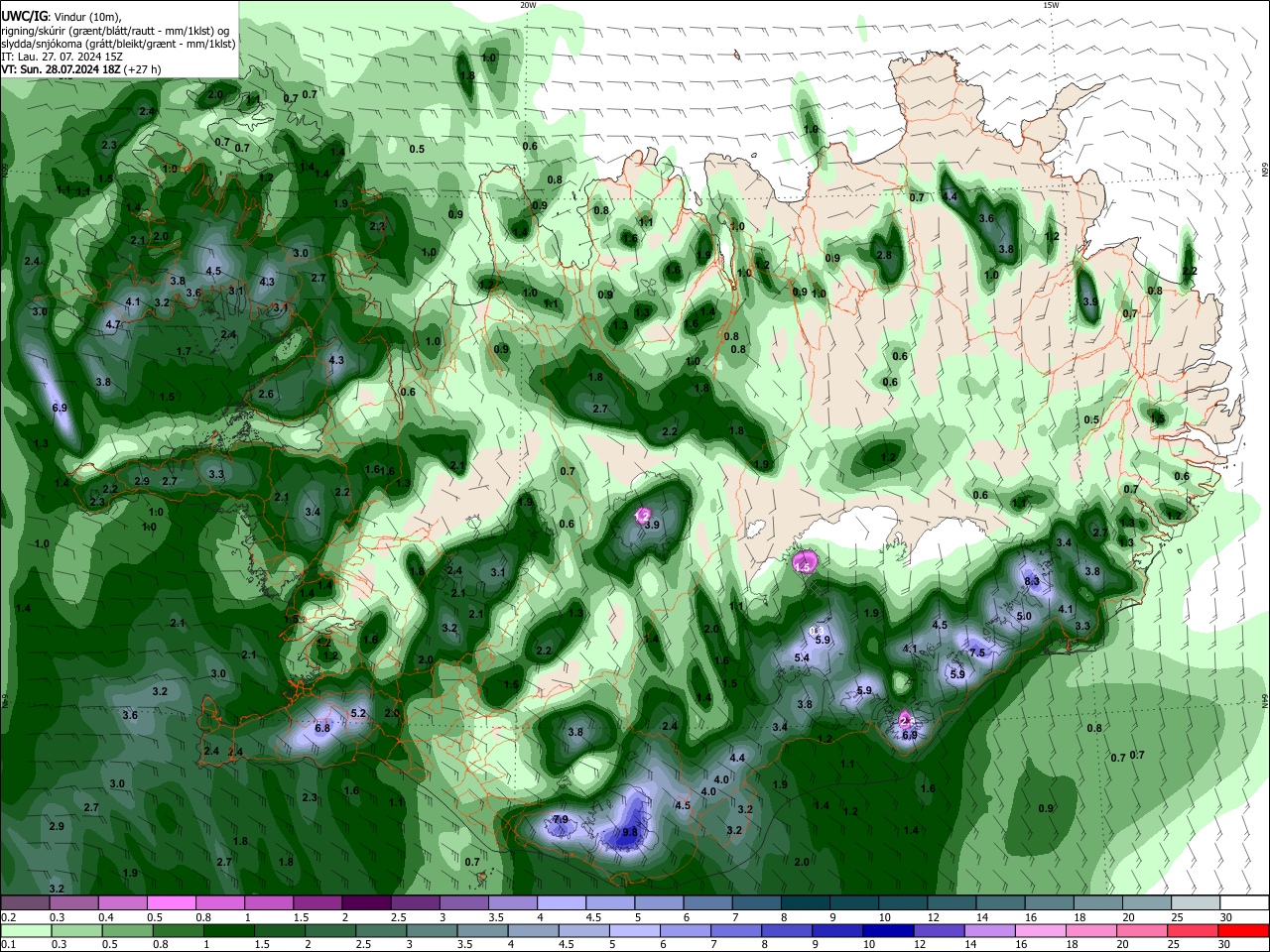Viewport: 1270px width, 952px height.
Task: Click the 5.4 precipitation value on the map
Action: 803,657
